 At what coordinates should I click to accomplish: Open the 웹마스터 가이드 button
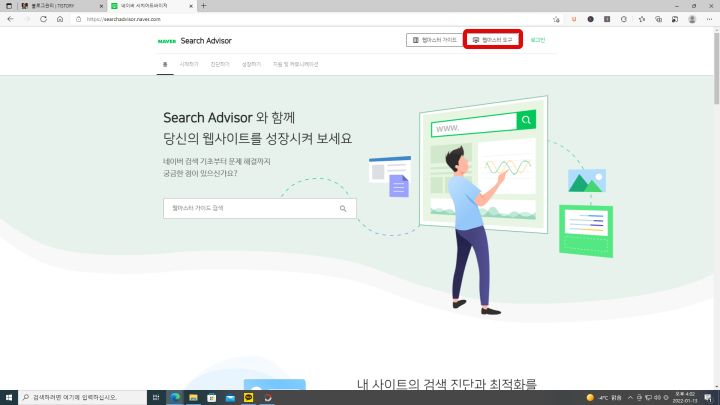click(x=434, y=40)
